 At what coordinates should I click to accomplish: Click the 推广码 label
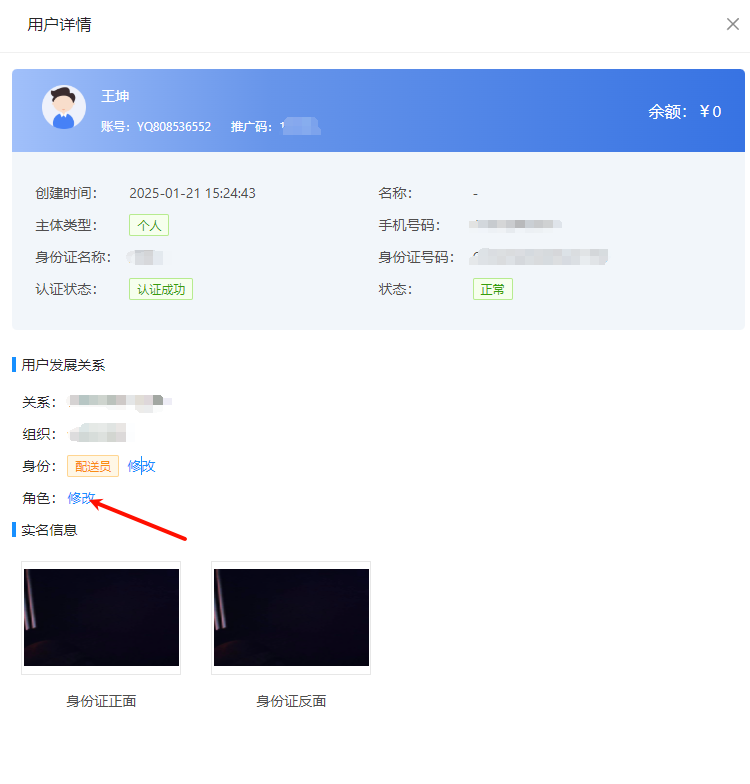pos(251,126)
